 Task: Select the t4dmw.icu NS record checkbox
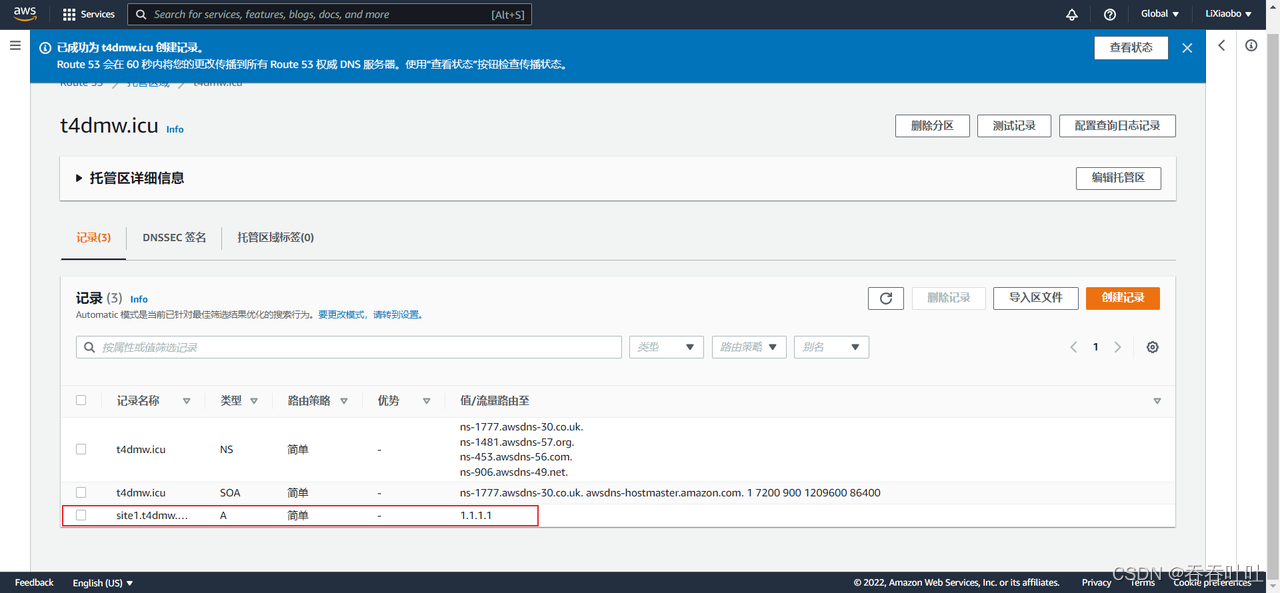click(x=81, y=449)
